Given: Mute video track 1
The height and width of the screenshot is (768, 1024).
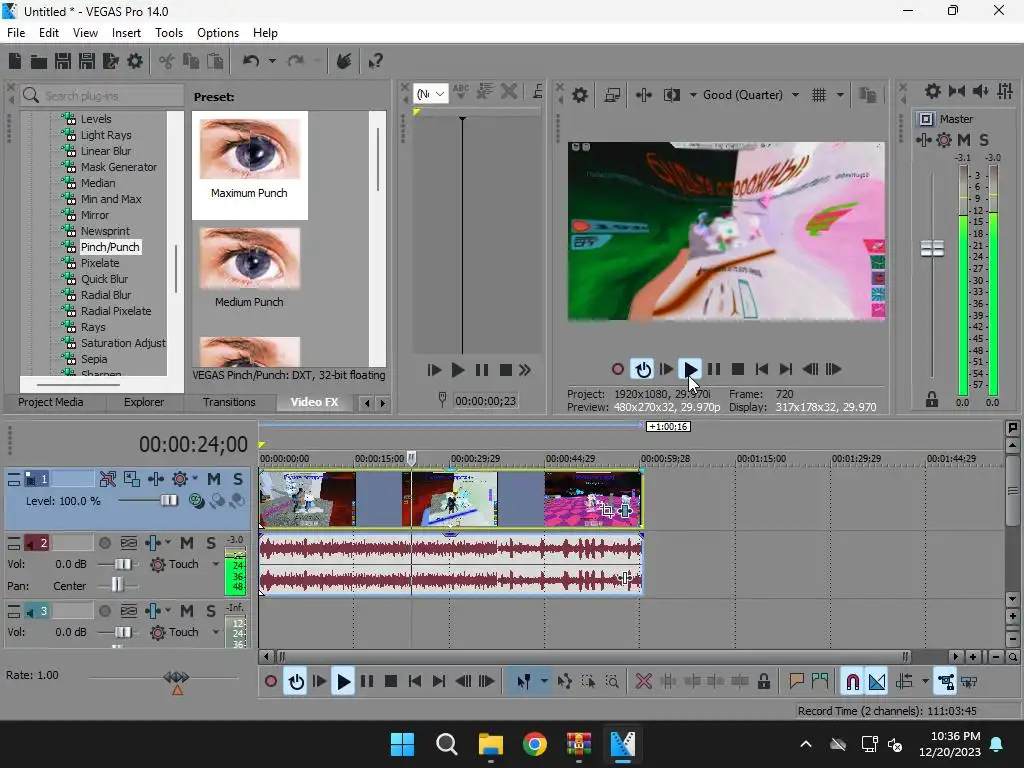Looking at the screenshot, I should pyautogui.click(x=214, y=479).
